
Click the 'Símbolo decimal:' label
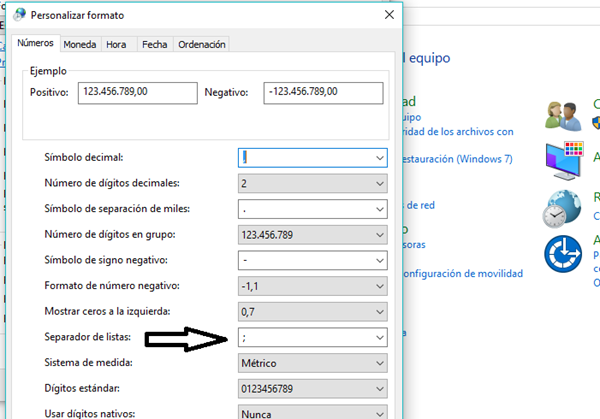coord(84,157)
